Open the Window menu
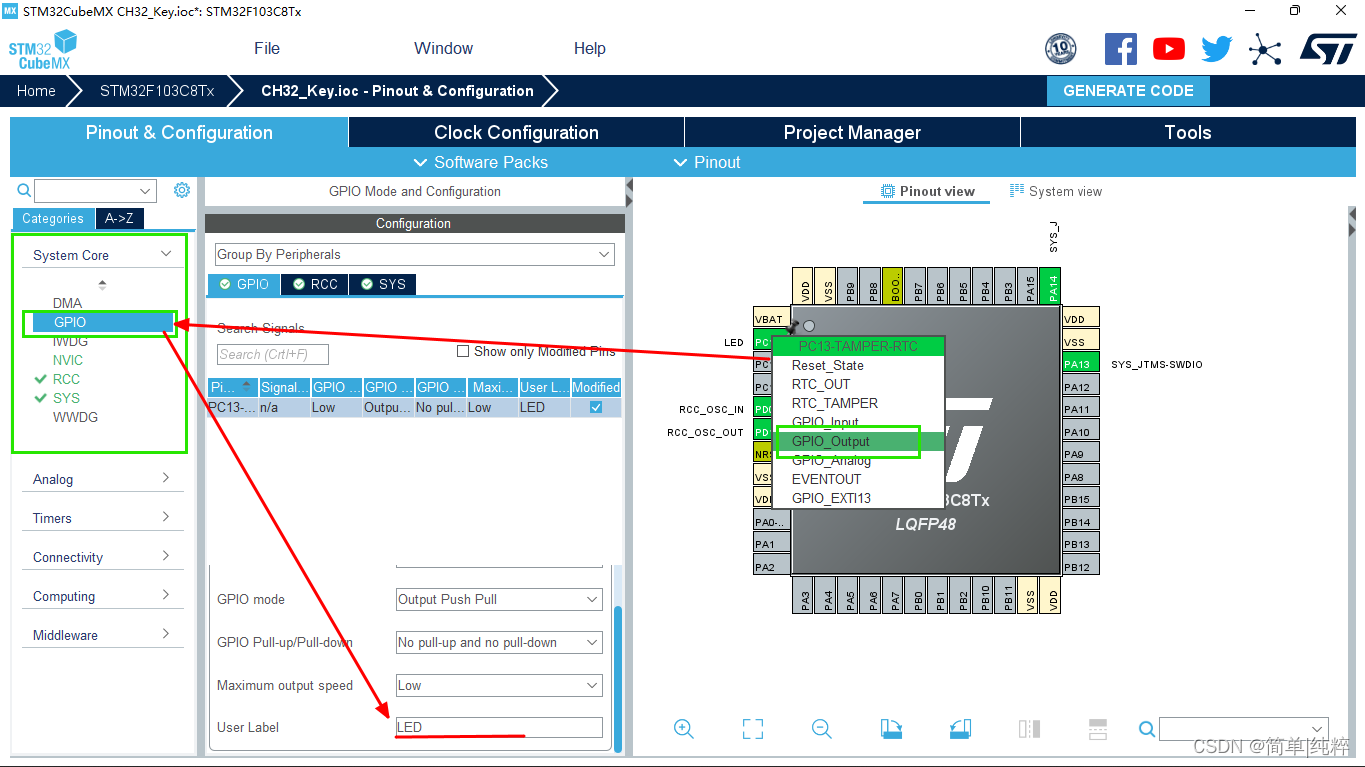Screen dimensions: 1365x767 coord(444,48)
